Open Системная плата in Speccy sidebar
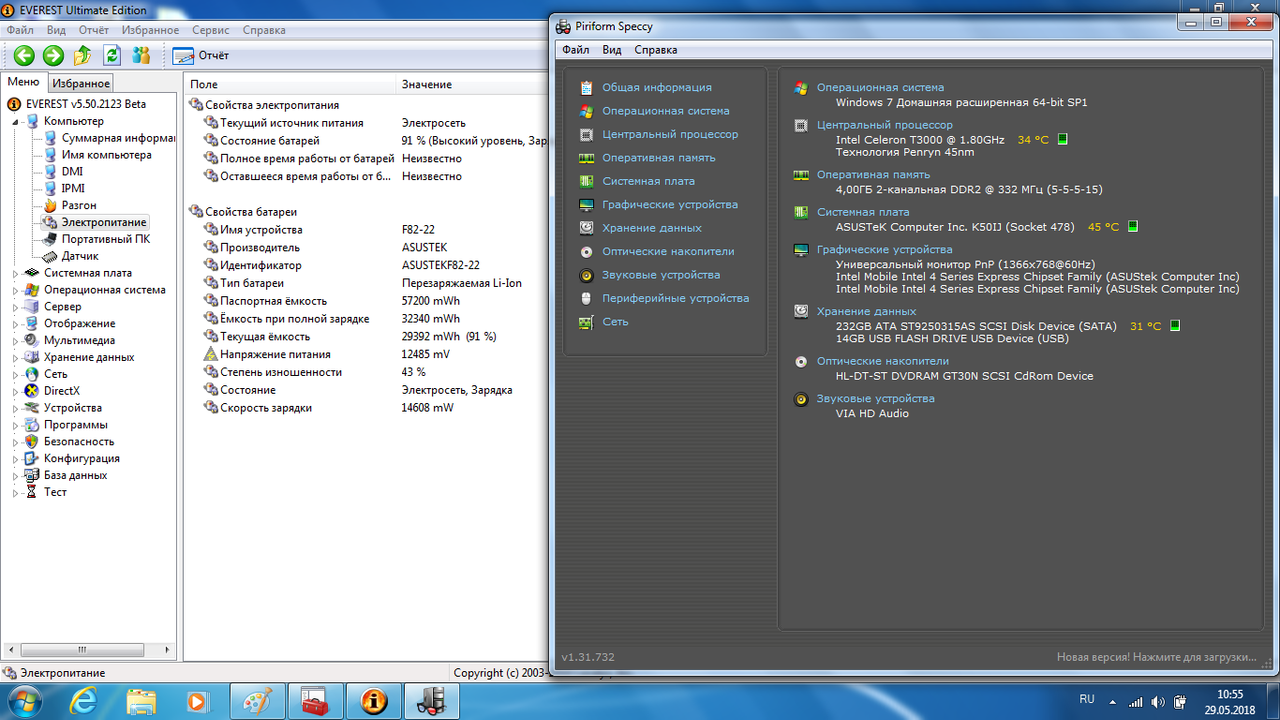Screen dimensions: 1280x720 (x=648, y=181)
